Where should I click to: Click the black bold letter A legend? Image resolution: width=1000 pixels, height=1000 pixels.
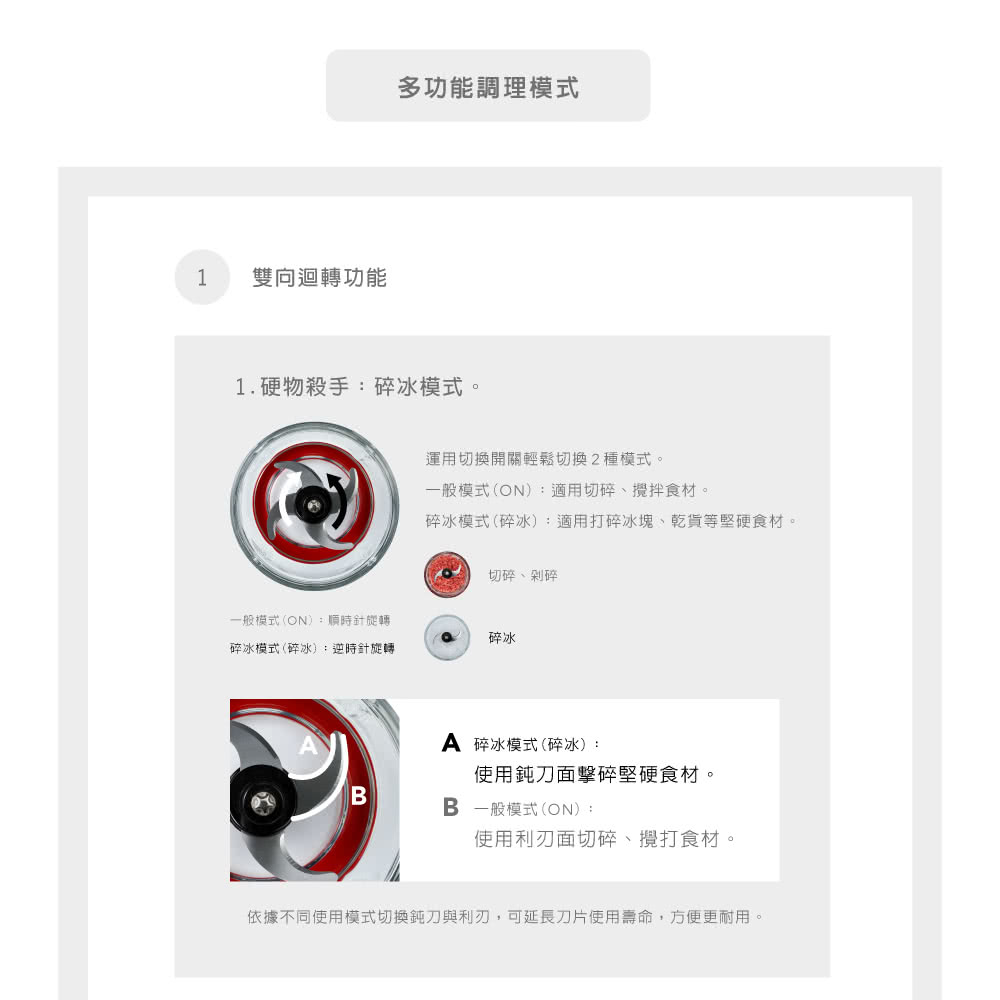click(x=451, y=742)
